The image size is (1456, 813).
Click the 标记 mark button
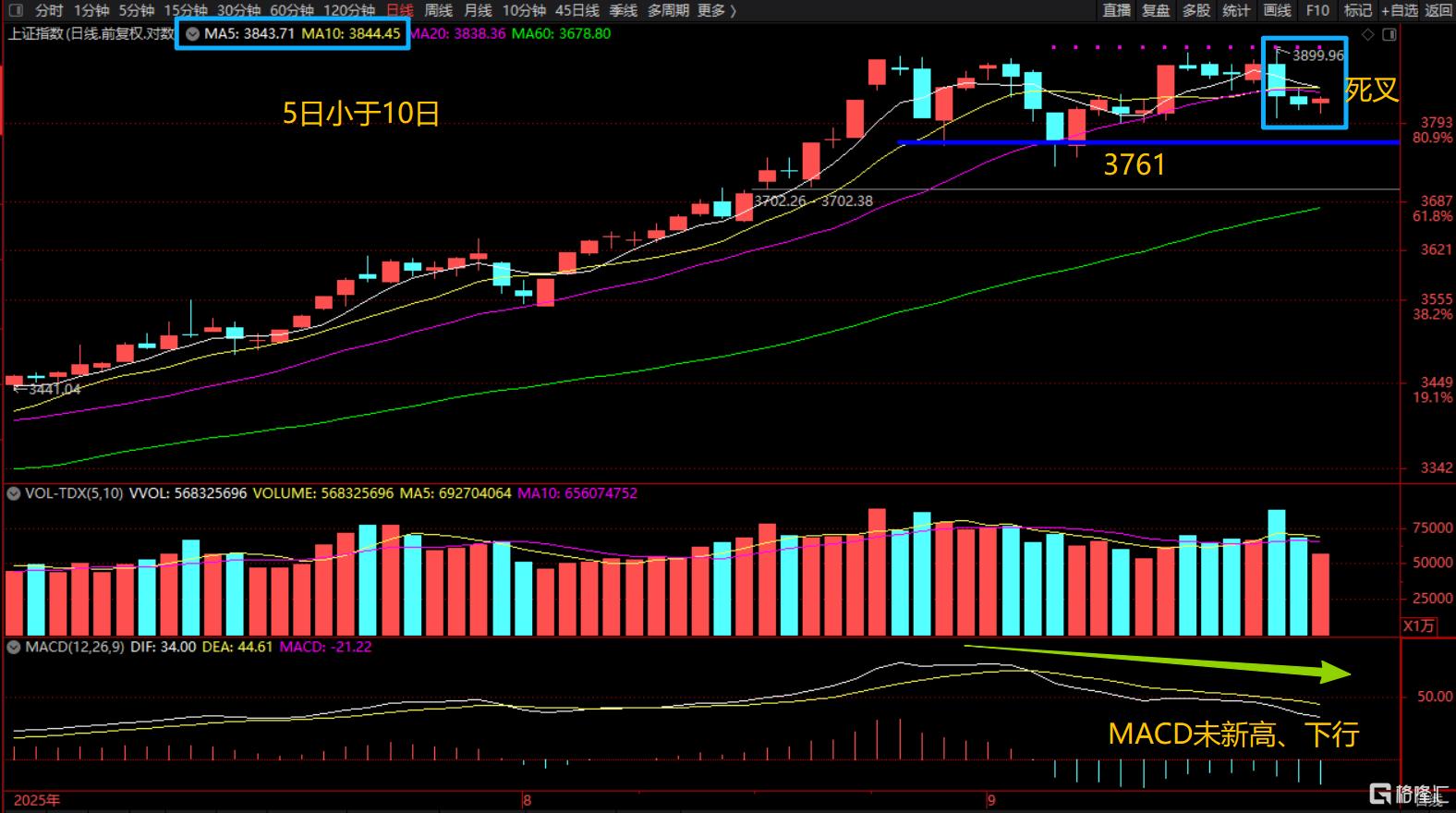point(1357,10)
